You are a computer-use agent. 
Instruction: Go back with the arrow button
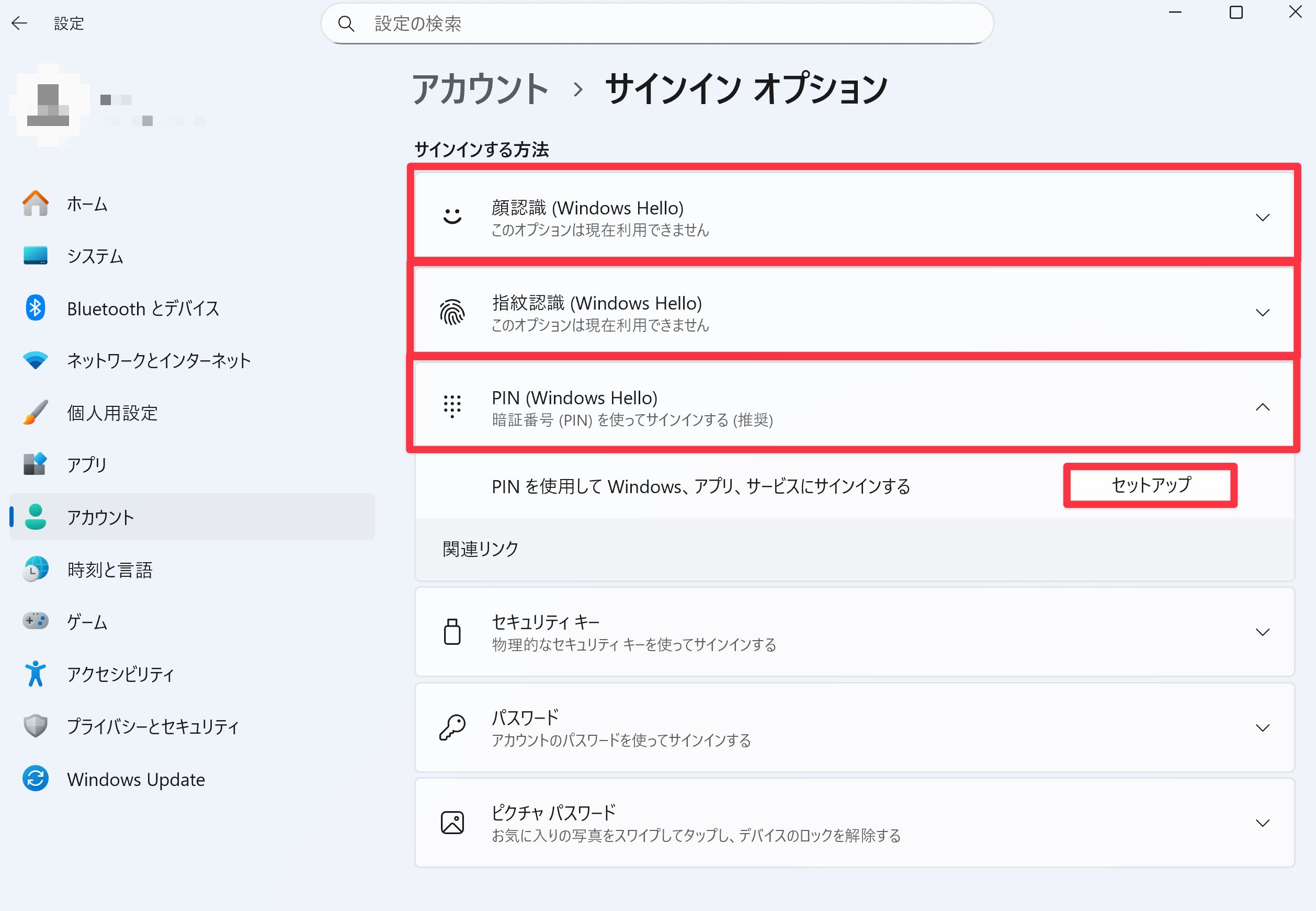tap(19, 24)
